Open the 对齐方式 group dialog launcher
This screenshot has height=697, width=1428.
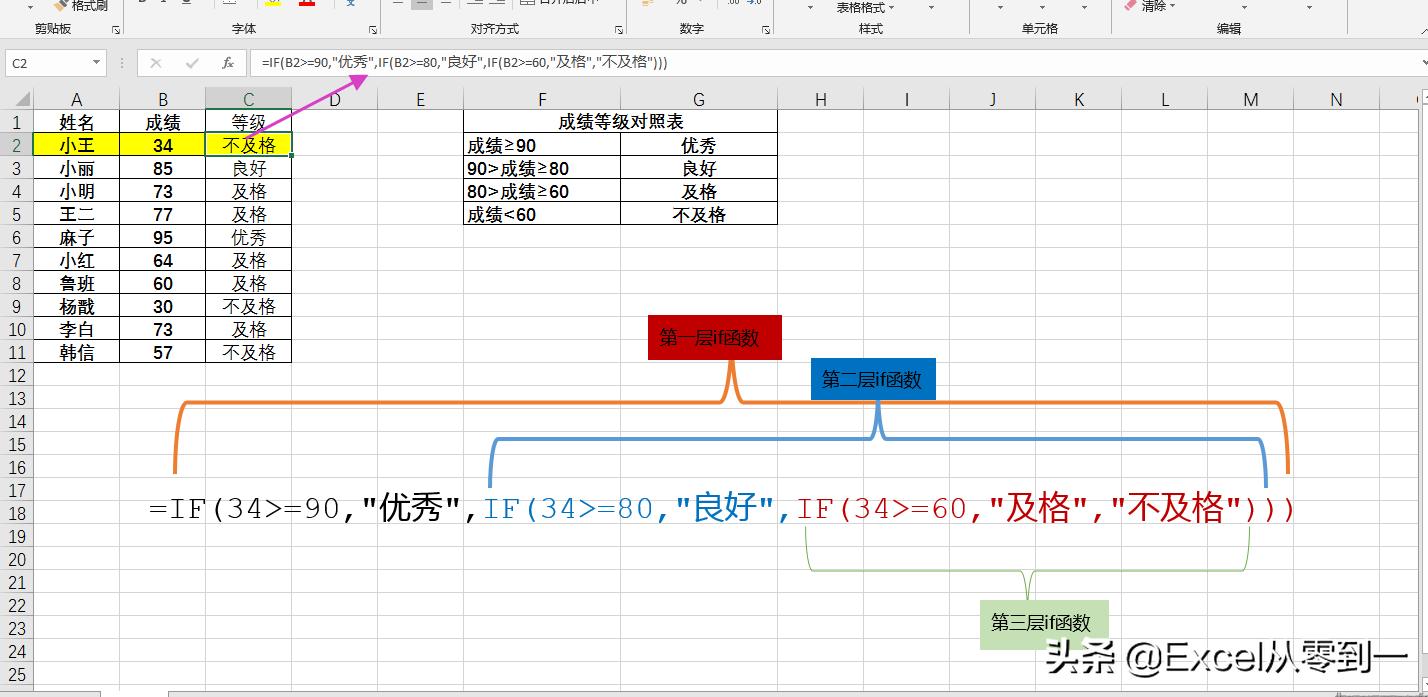pos(620,29)
